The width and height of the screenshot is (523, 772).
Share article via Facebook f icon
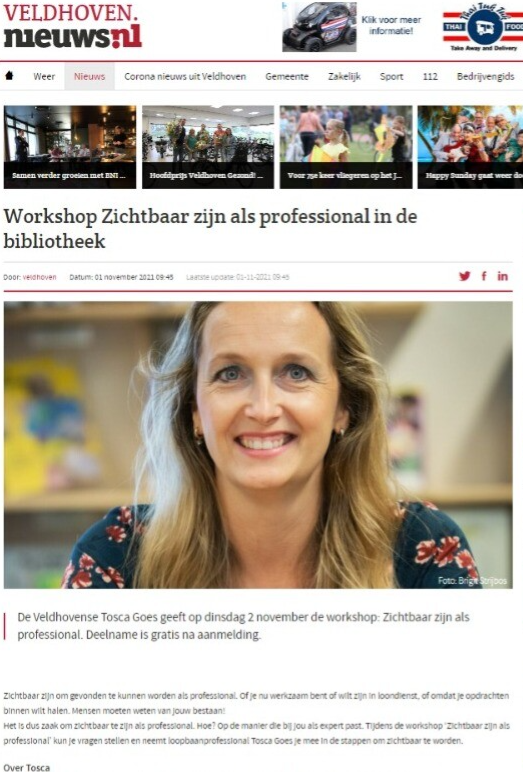tap(484, 276)
